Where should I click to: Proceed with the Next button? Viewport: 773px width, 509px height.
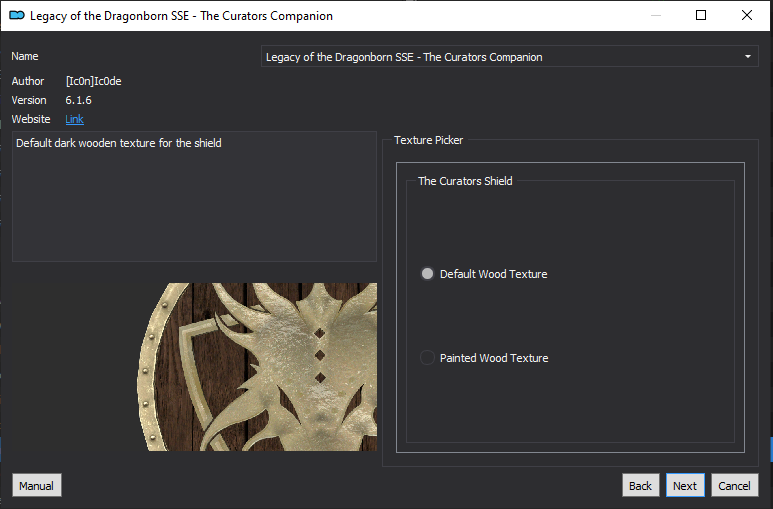coord(685,486)
